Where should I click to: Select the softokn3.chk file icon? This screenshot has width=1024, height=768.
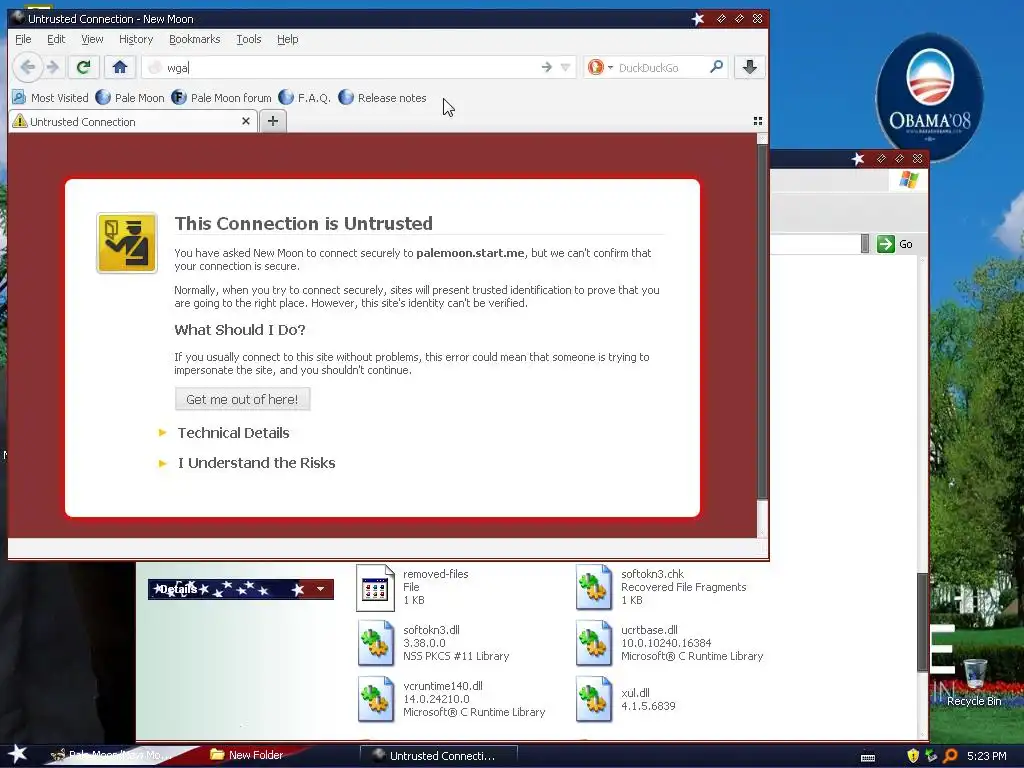[x=594, y=588]
